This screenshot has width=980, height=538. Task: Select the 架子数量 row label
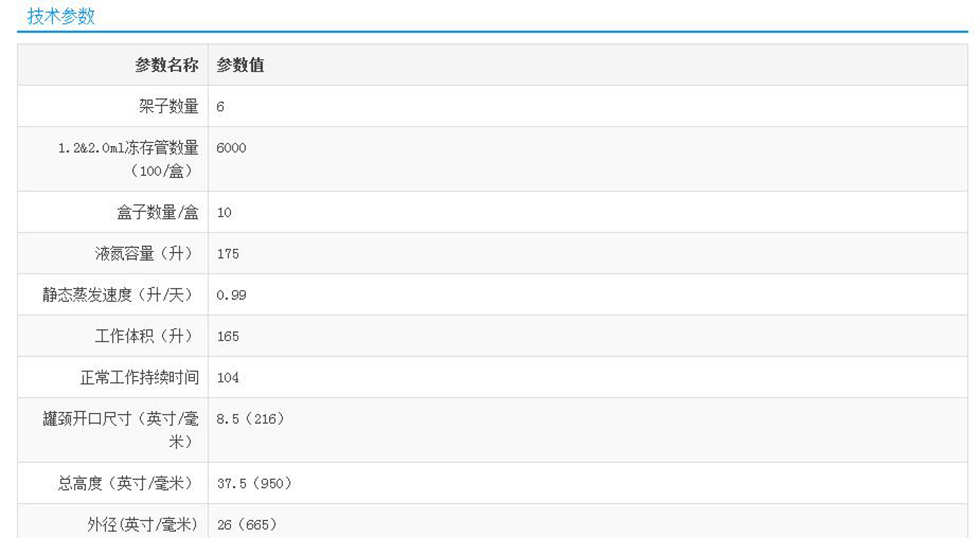[168, 106]
